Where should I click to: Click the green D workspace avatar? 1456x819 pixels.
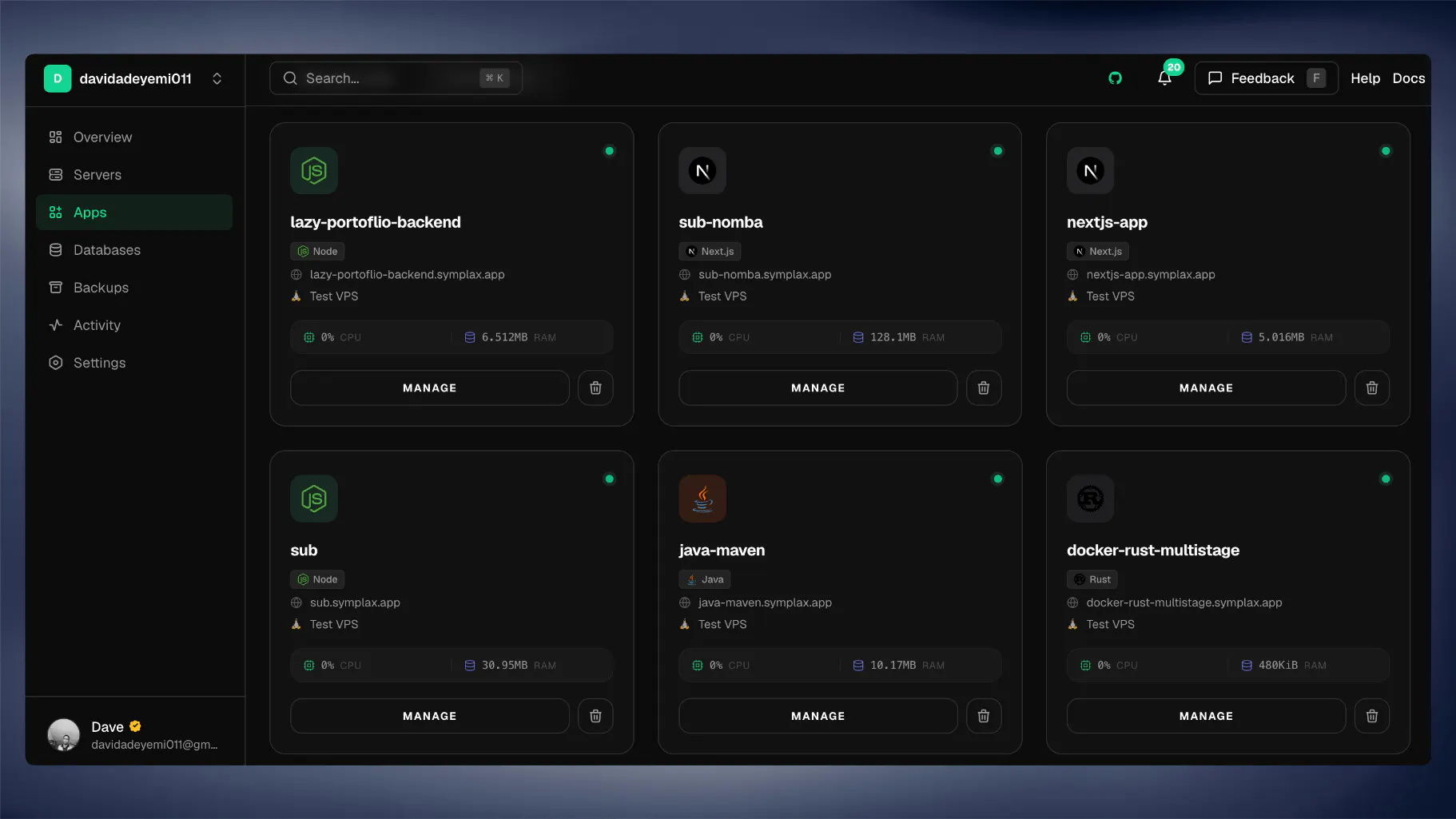tap(58, 78)
